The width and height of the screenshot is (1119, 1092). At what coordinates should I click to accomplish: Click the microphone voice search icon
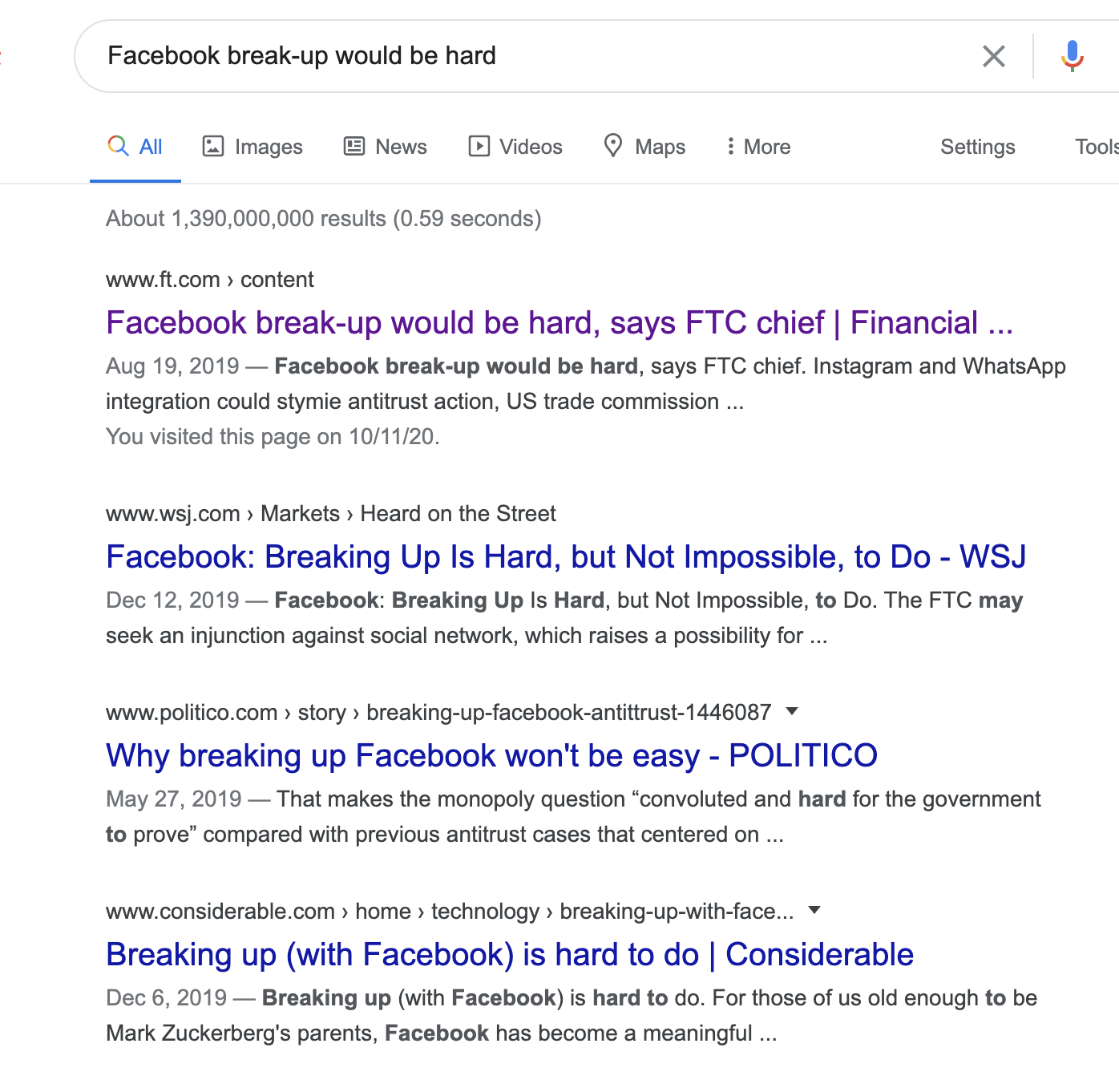(1072, 56)
